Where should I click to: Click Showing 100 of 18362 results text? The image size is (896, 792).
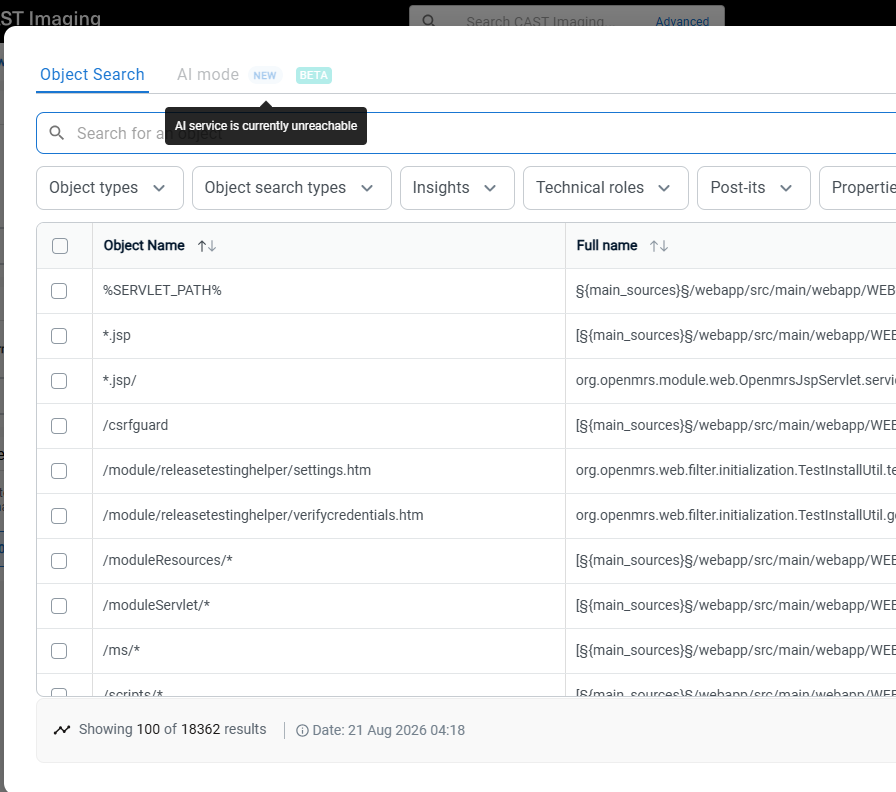pos(173,730)
